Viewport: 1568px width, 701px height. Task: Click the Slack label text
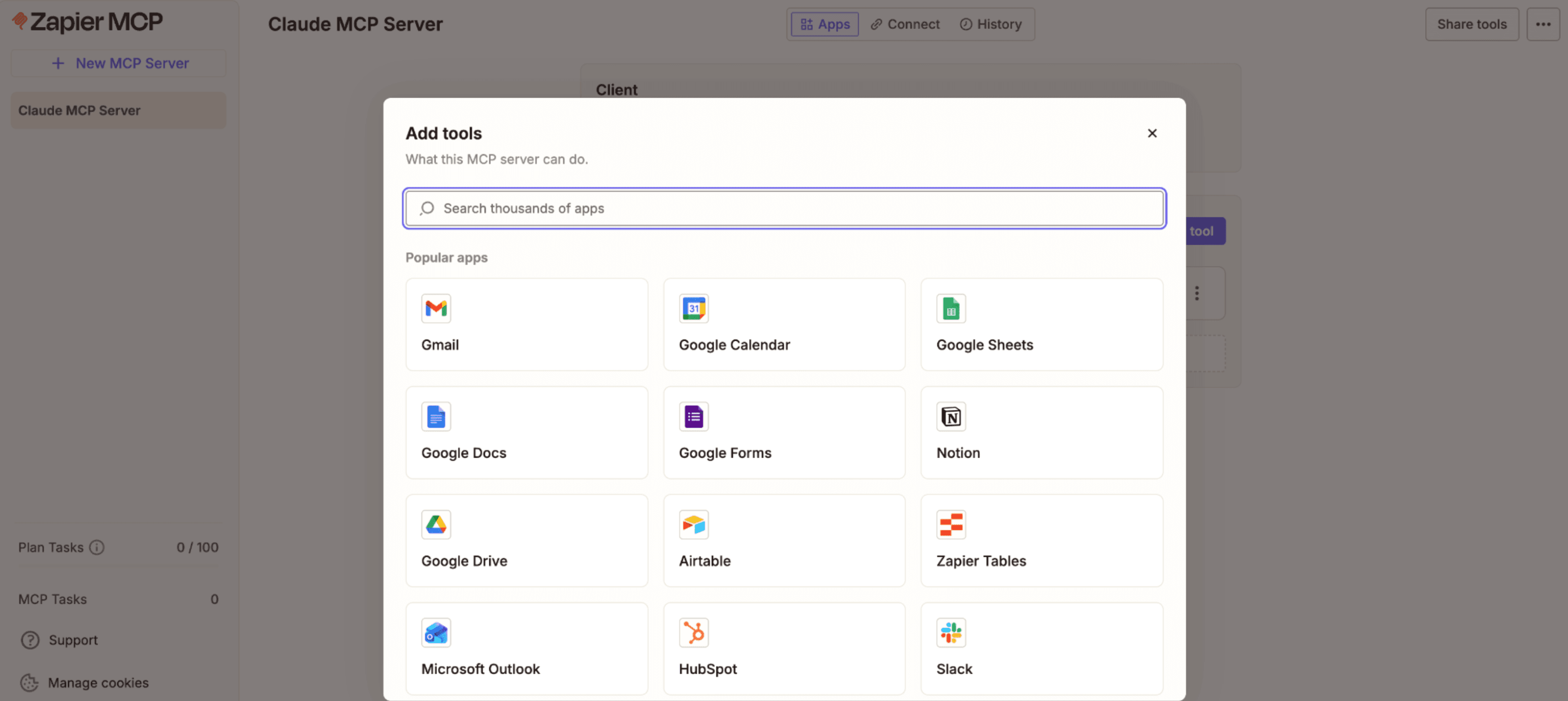pyautogui.click(x=954, y=669)
